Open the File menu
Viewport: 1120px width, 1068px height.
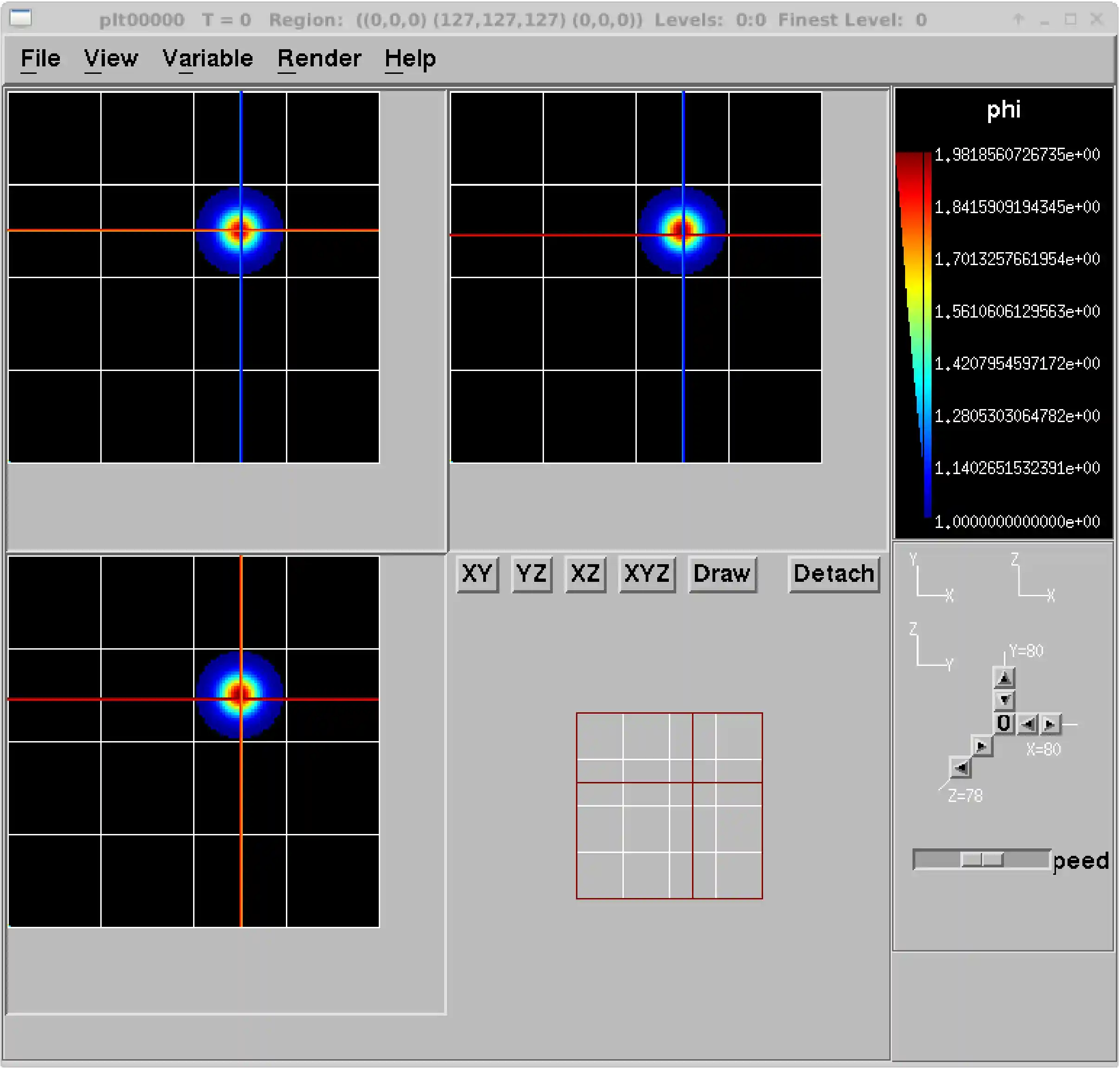click(40, 59)
